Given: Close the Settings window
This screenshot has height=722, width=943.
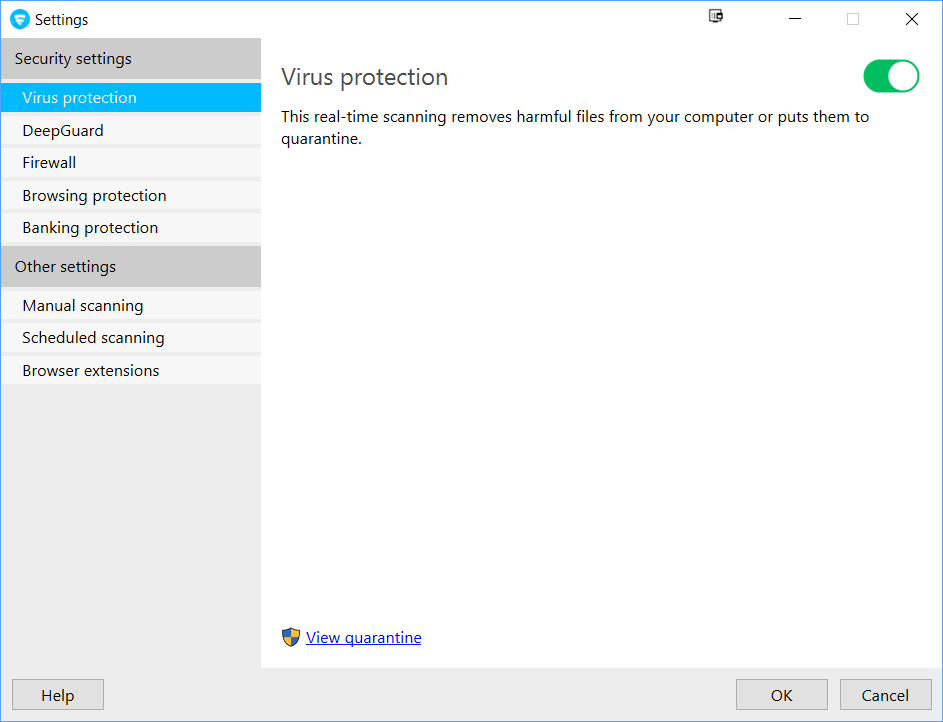Looking at the screenshot, I should click(x=911, y=19).
